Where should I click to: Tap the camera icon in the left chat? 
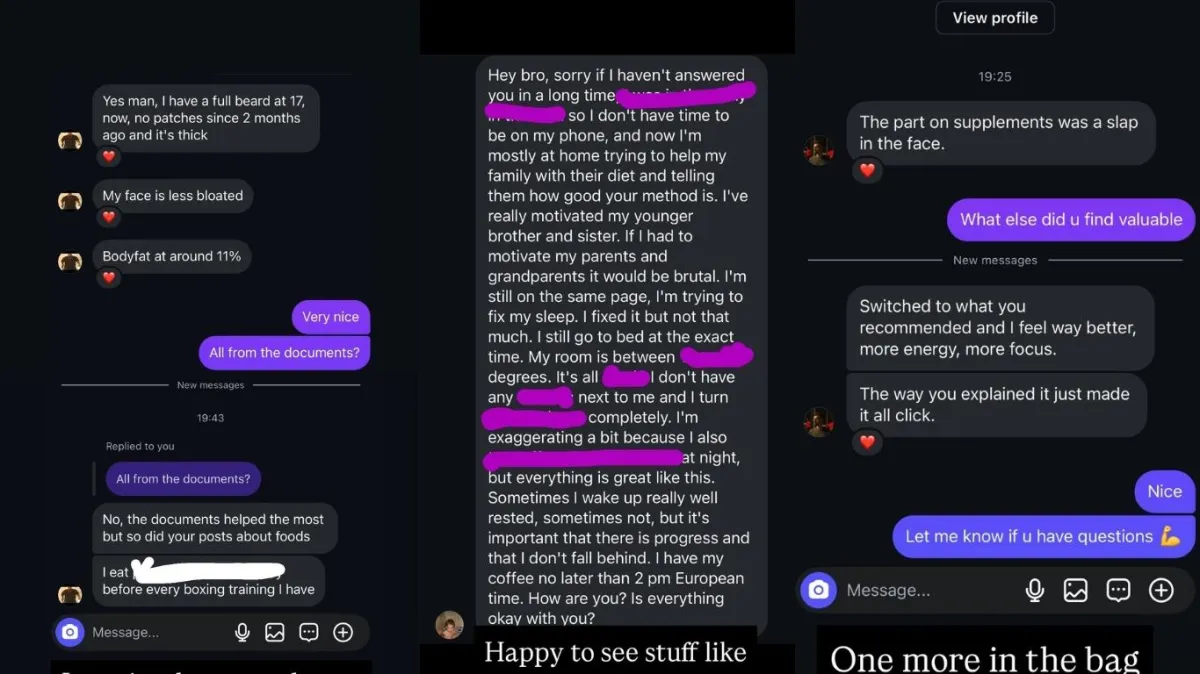click(x=69, y=632)
